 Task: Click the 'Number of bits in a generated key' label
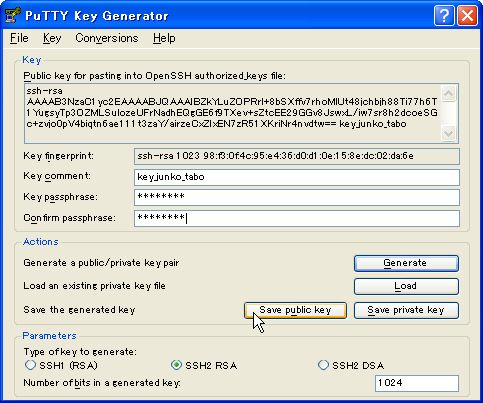[x=102, y=383]
